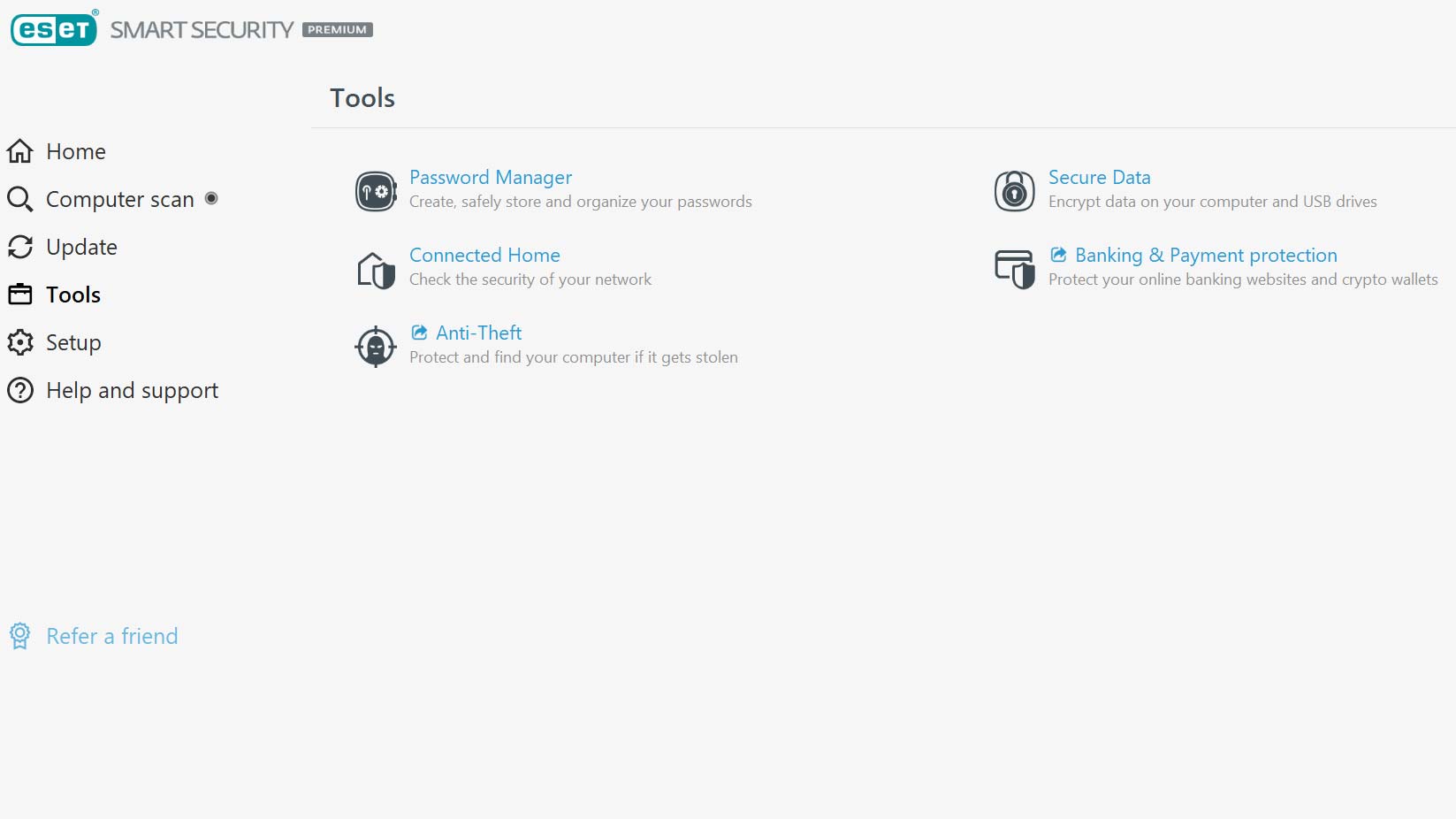The image size is (1456, 819).
Task: Click the Banking & Payment card-shield icon
Action: click(1015, 269)
